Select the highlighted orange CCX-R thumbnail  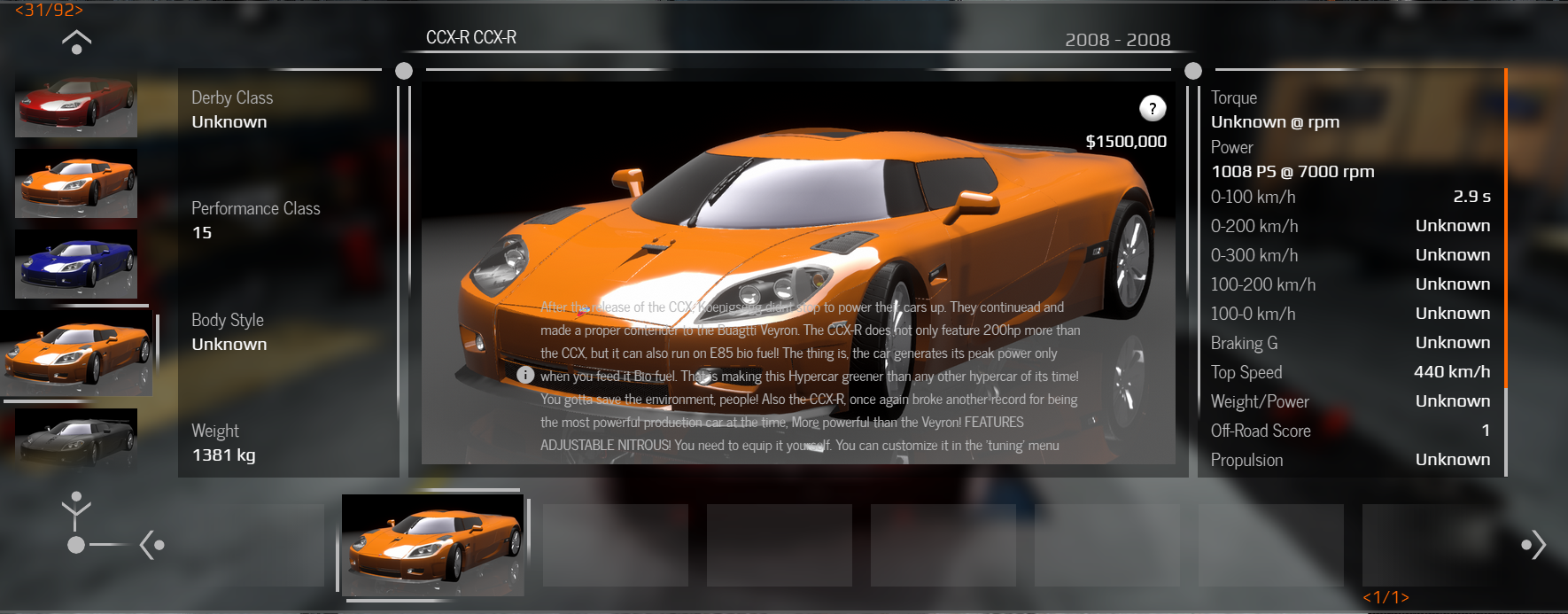pyautogui.click(x=76, y=353)
